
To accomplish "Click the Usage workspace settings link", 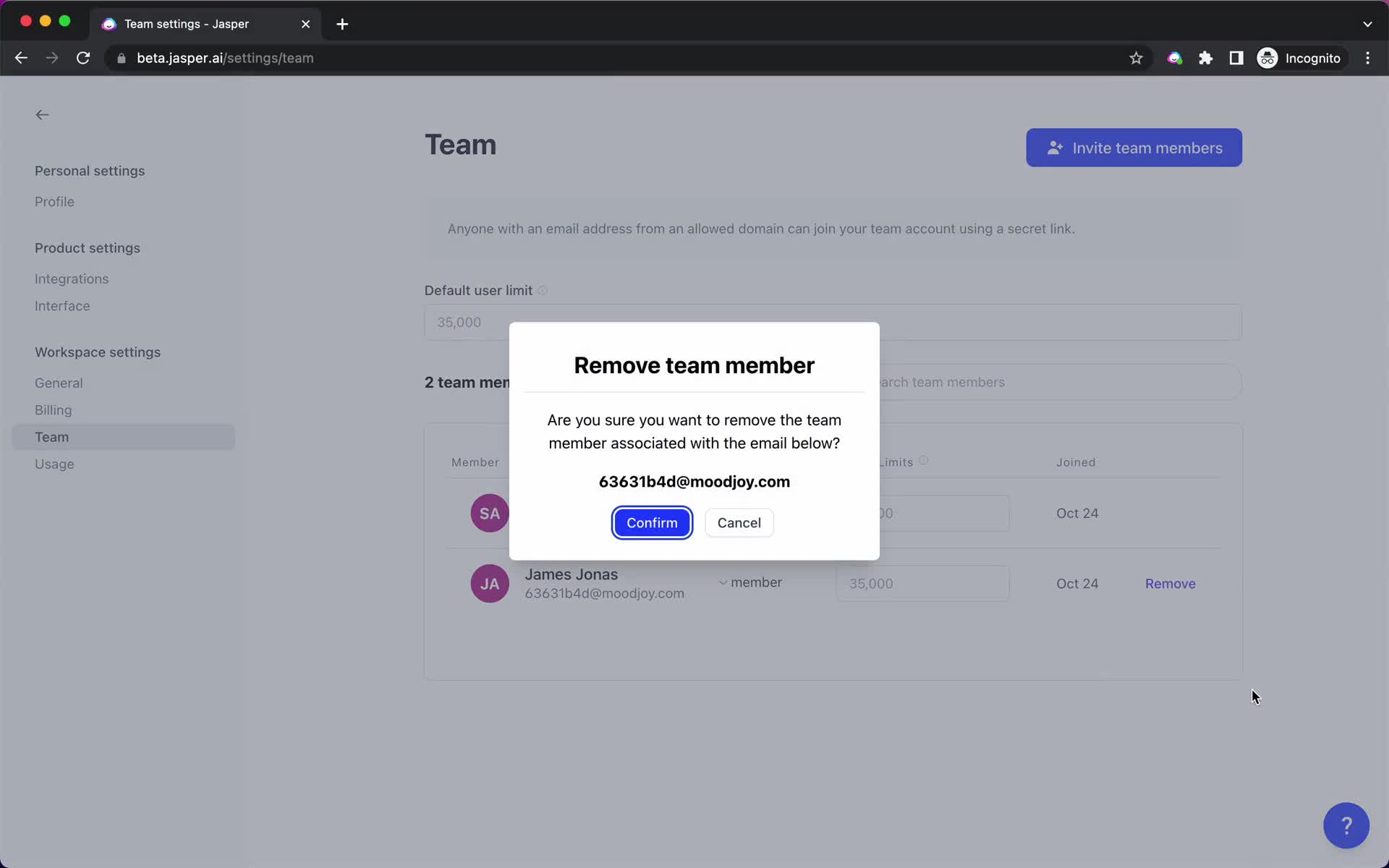I will (x=54, y=464).
